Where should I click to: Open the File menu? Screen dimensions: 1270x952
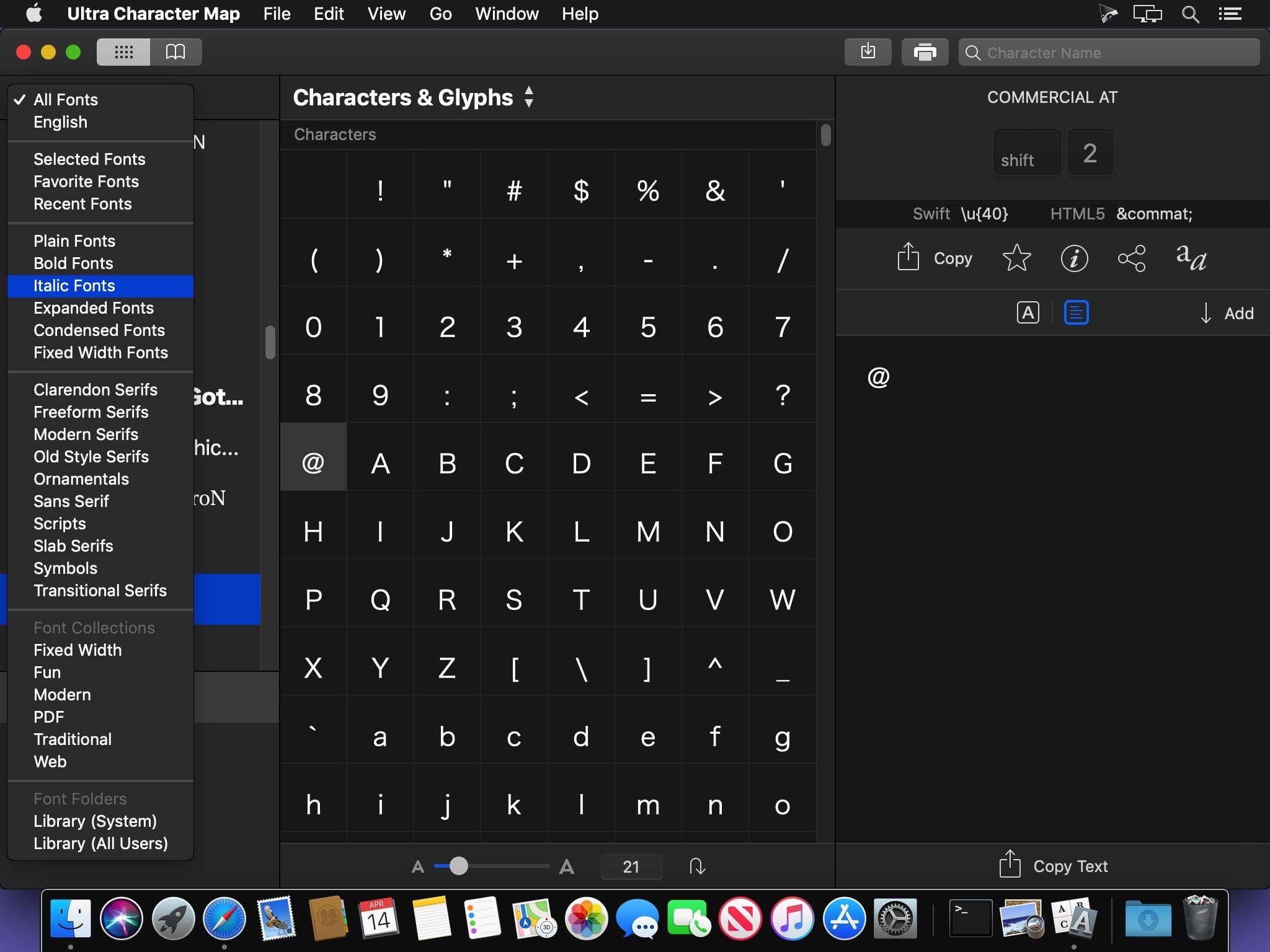[x=277, y=14]
